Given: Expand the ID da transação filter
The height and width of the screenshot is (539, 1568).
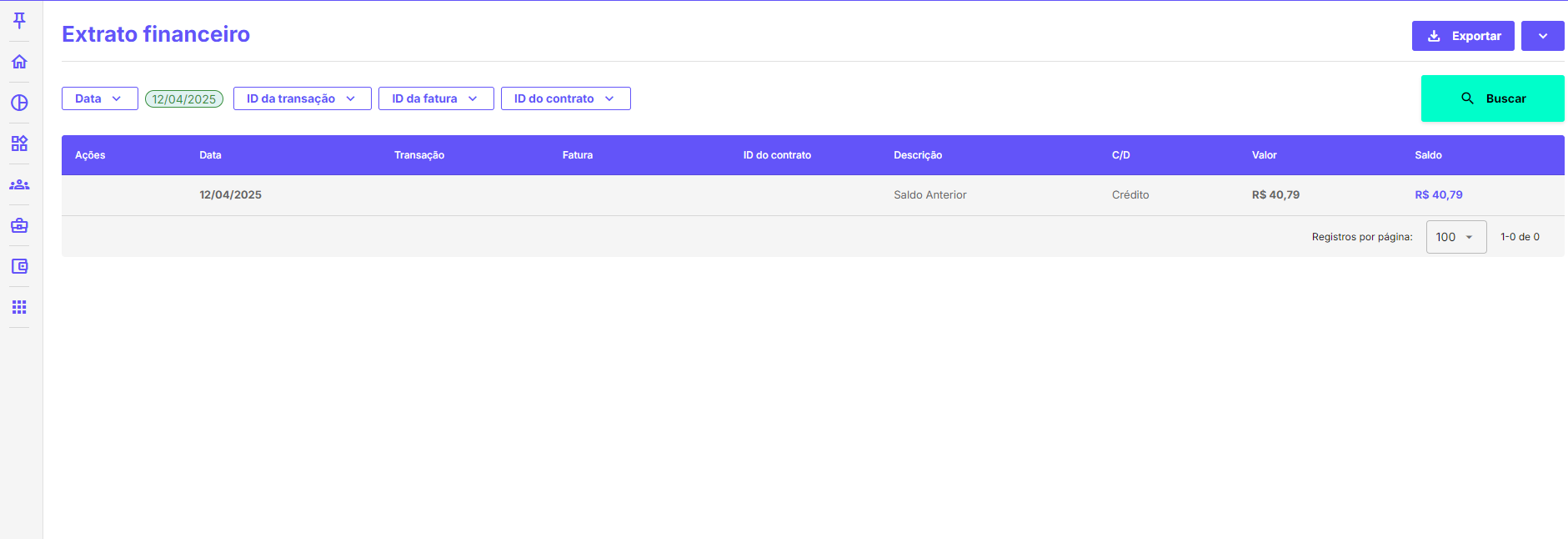Looking at the screenshot, I should coord(303,98).
